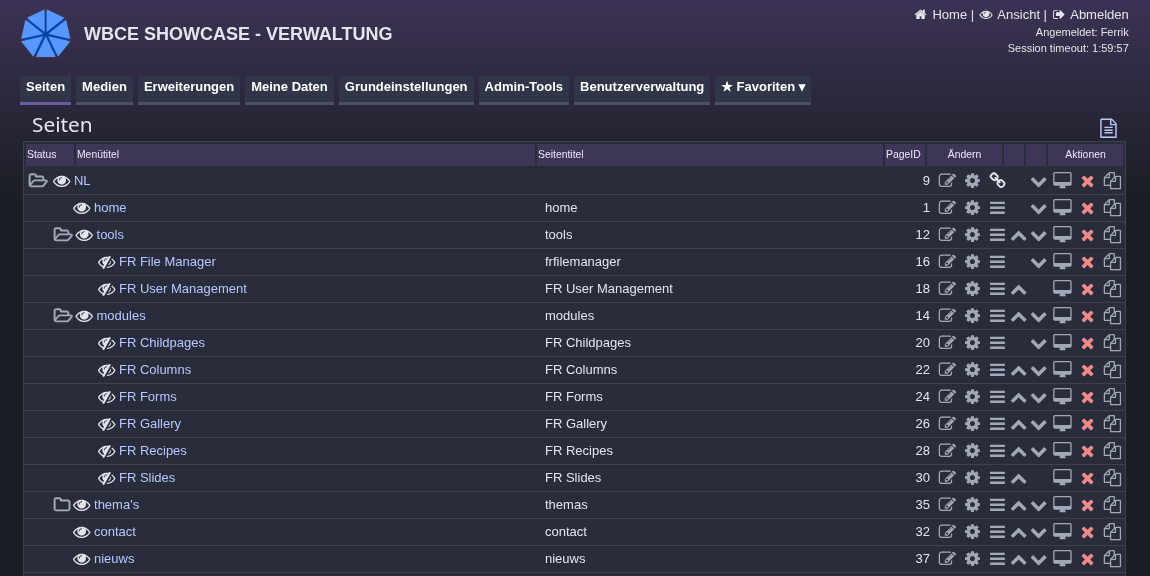The image size is (1150, 576).
Task: Move the home page down
Action: pyautogui.click(x=1038, y=209)
